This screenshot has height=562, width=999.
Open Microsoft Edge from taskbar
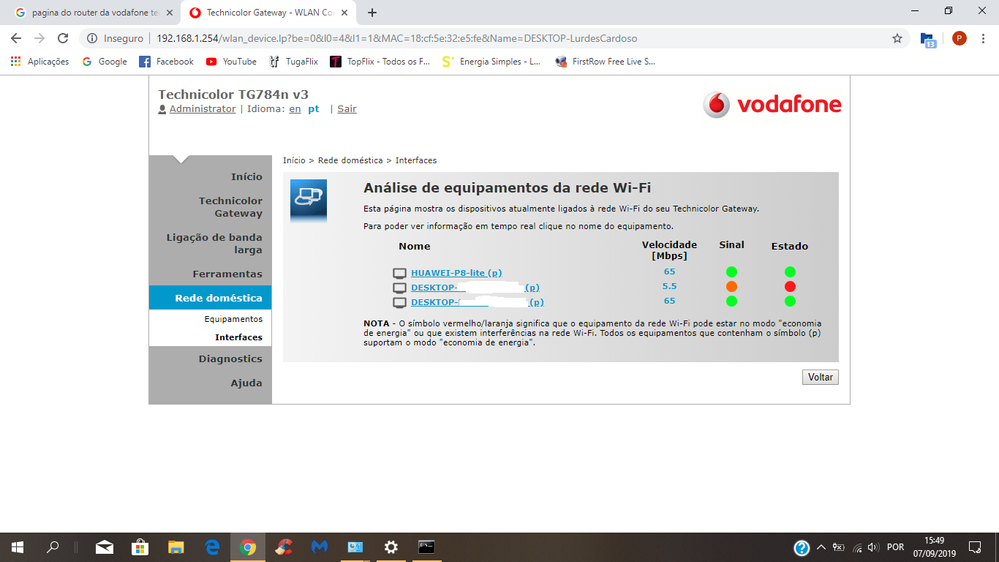[x=212, y=547]
